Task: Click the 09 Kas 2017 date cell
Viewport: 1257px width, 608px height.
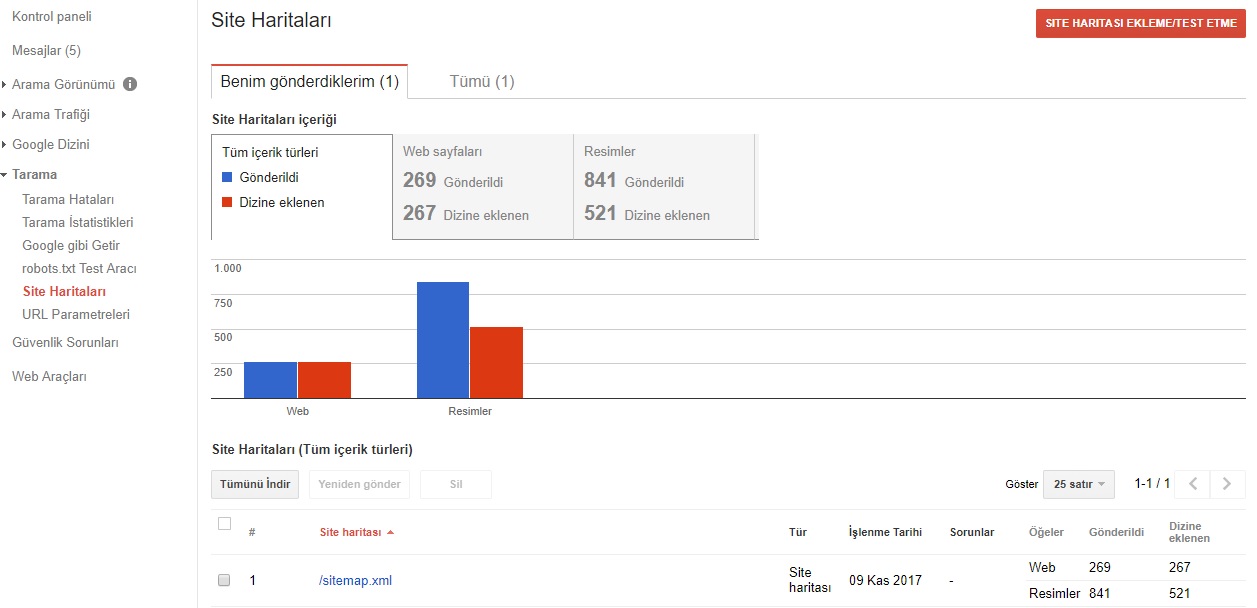Action: click(x=885, y=581)
